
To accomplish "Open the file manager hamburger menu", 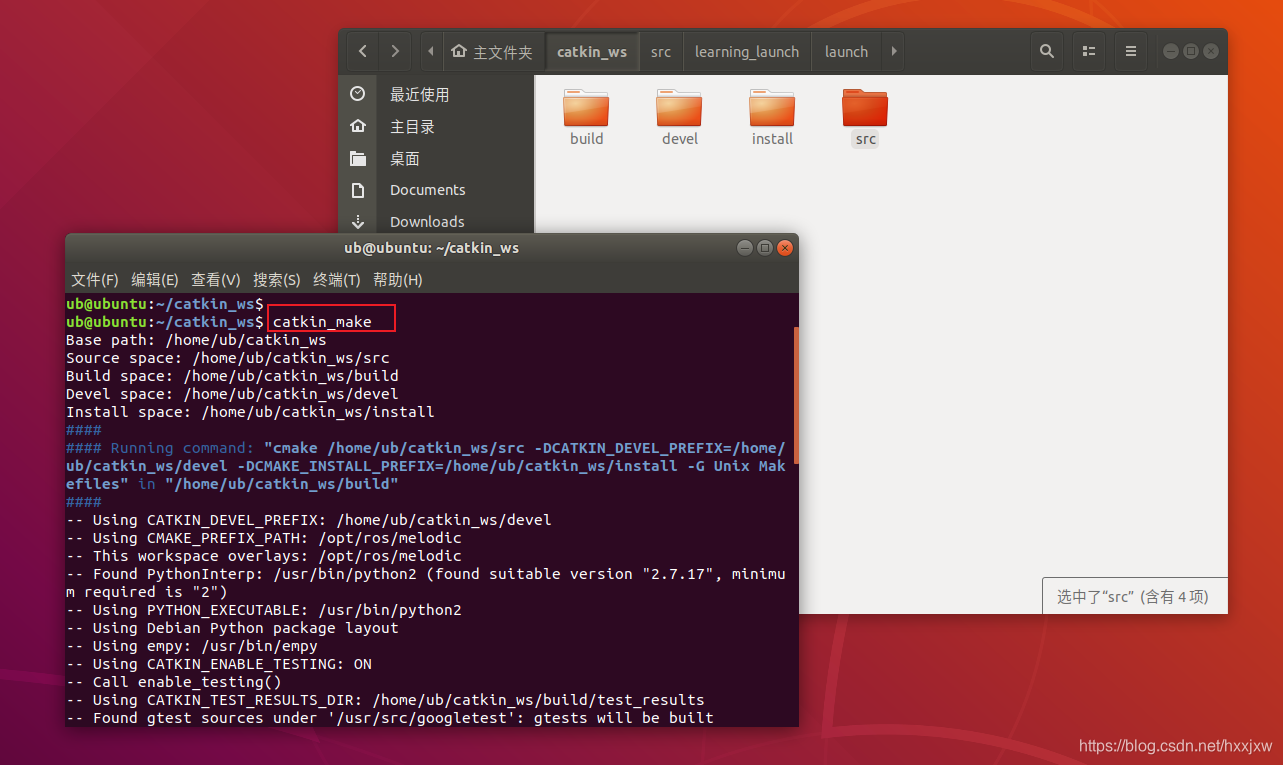I will point(1131,51).
